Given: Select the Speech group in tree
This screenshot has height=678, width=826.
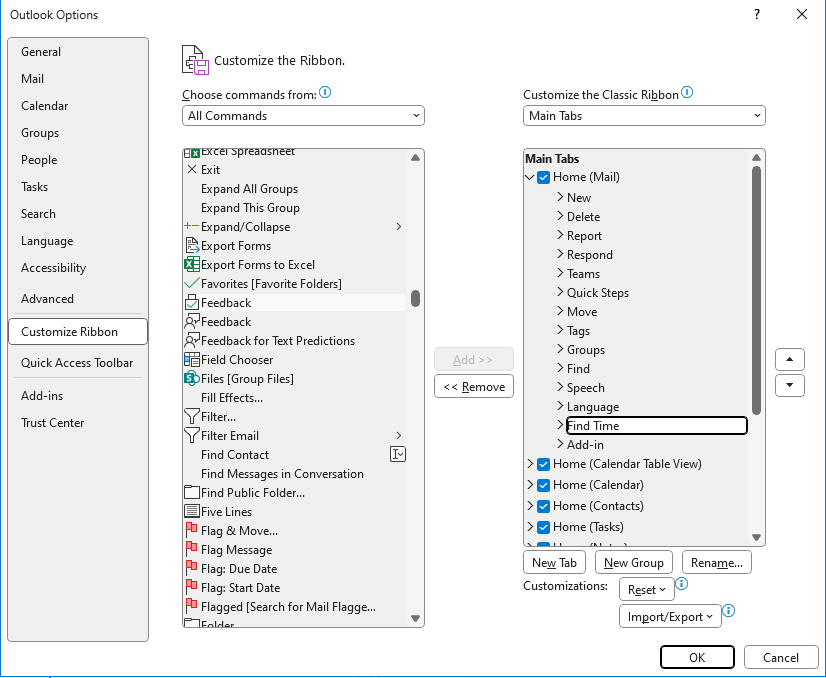Looking at the screenshot, I should click(x=585, y=388).
